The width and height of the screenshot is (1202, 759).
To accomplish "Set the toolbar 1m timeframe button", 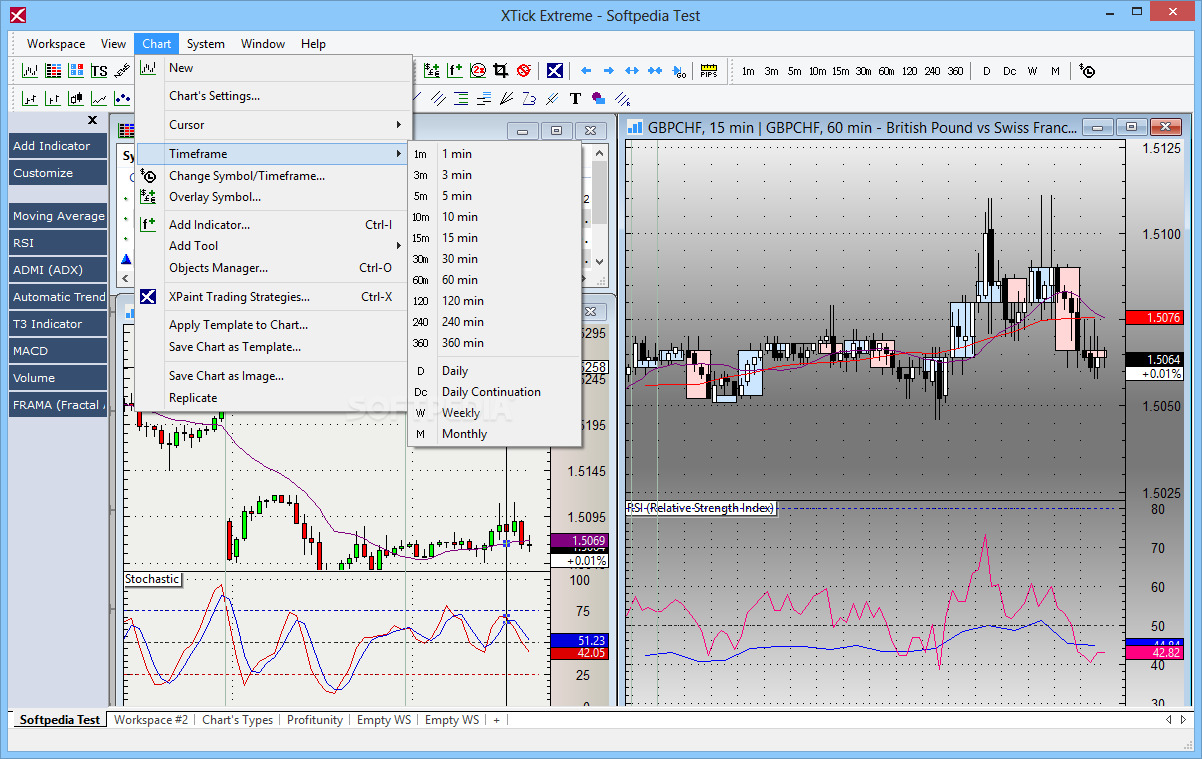I will 748,71.
